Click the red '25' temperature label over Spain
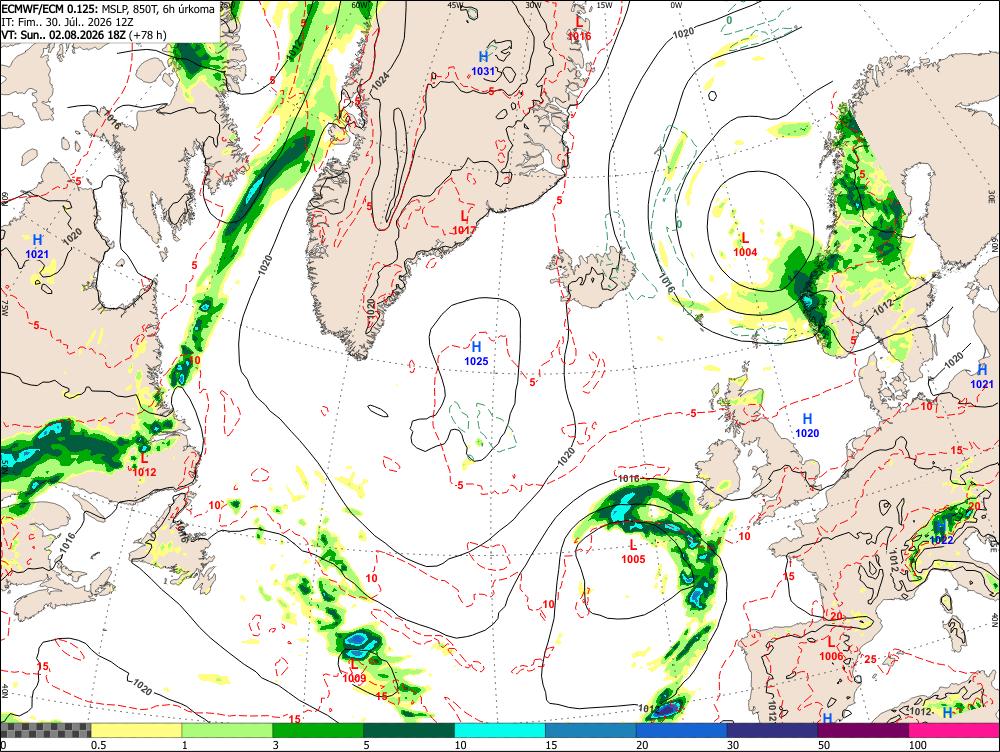This screenshot has width=1000, height=752. [x=871, y=659]
